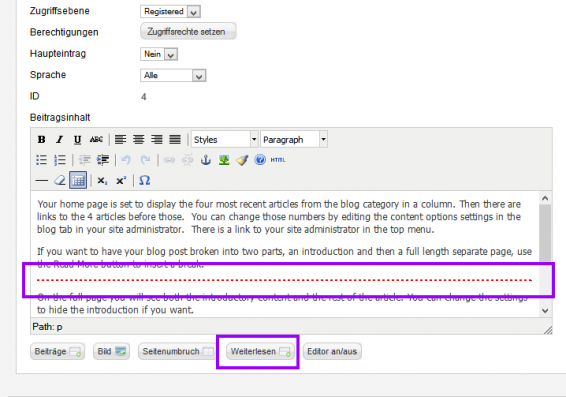Viewport: 566px width, 397px height.
Task: Insert a special character with the Omega icon
Action: [144, 180]
